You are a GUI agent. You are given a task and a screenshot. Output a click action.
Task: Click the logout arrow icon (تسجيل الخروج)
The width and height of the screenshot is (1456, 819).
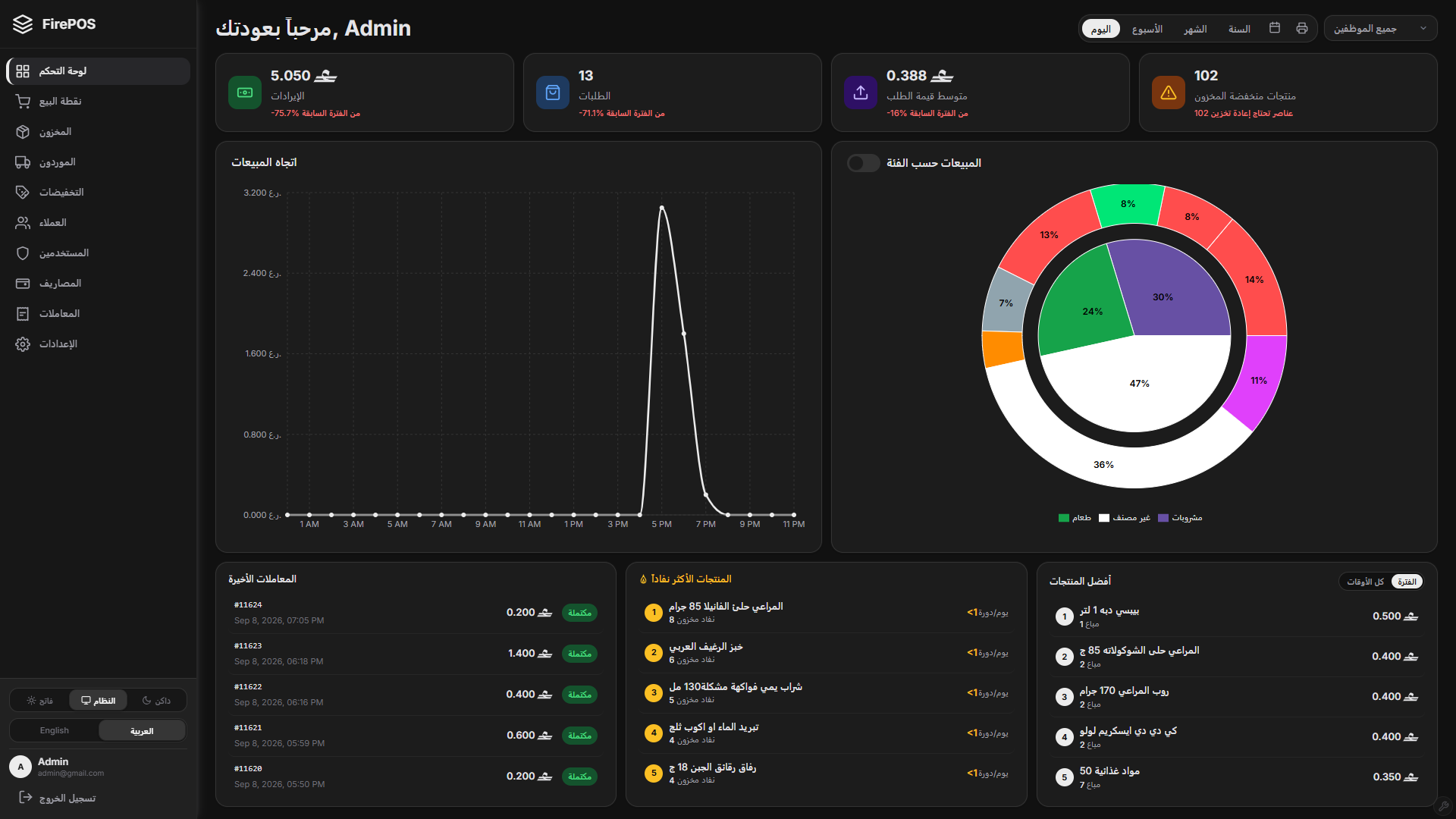(x=25, y=797)
